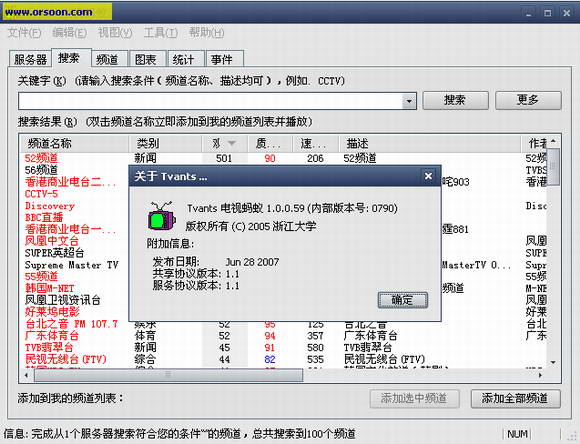The height and width of the screenshot is (444, 580).
Task: Click vertical scrollbar thumb in results list
Action: click(553, 166)
